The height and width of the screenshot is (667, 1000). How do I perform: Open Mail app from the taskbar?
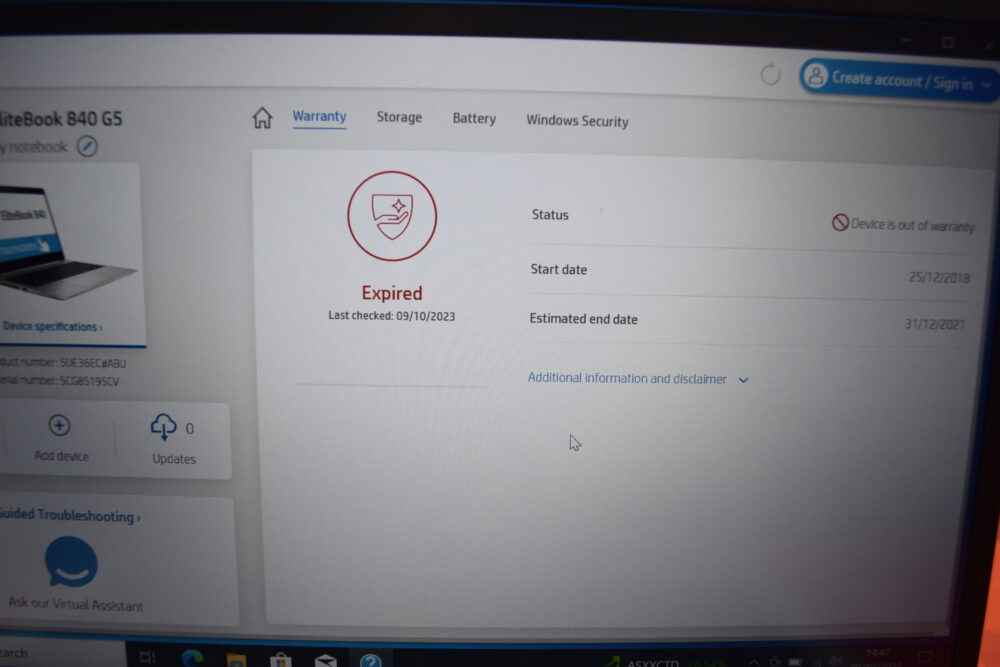pos(325,660)
